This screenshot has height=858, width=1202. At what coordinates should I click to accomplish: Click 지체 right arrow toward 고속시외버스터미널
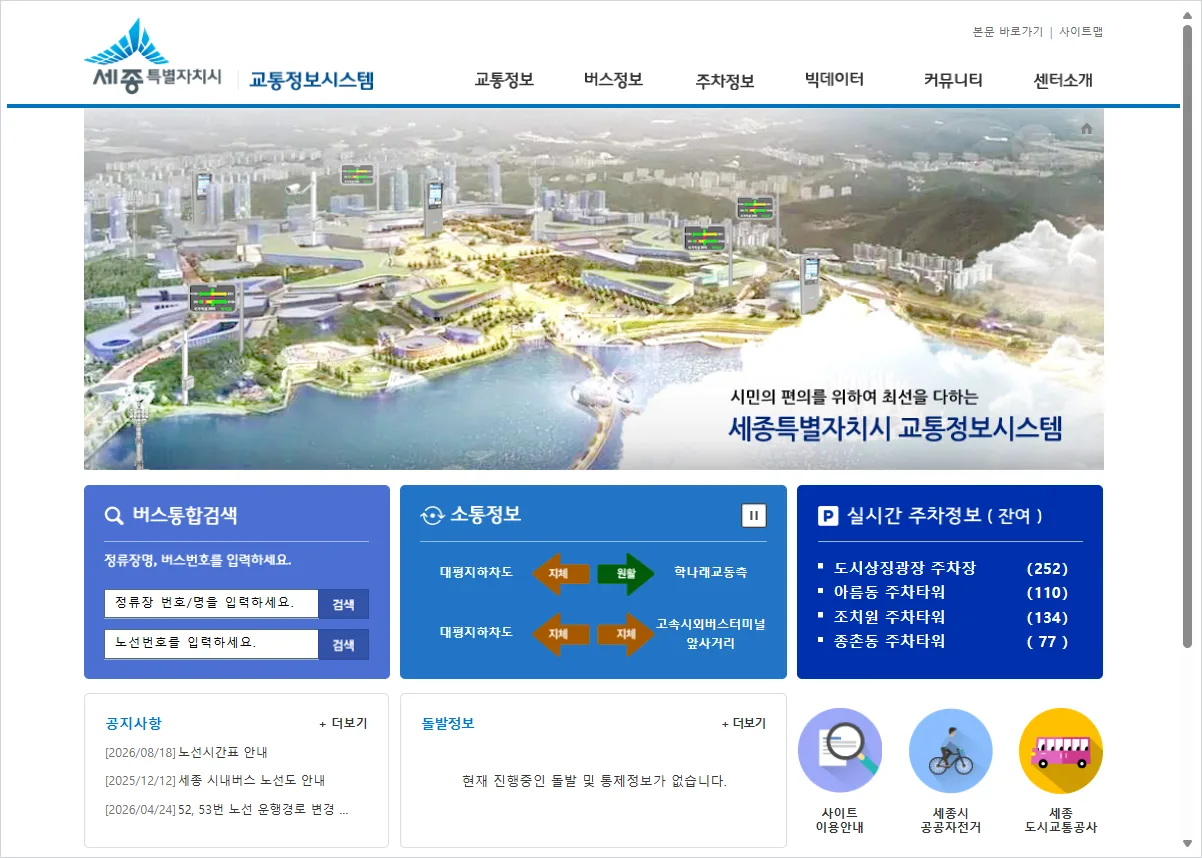pyautogui.click(x=626, y=634)
